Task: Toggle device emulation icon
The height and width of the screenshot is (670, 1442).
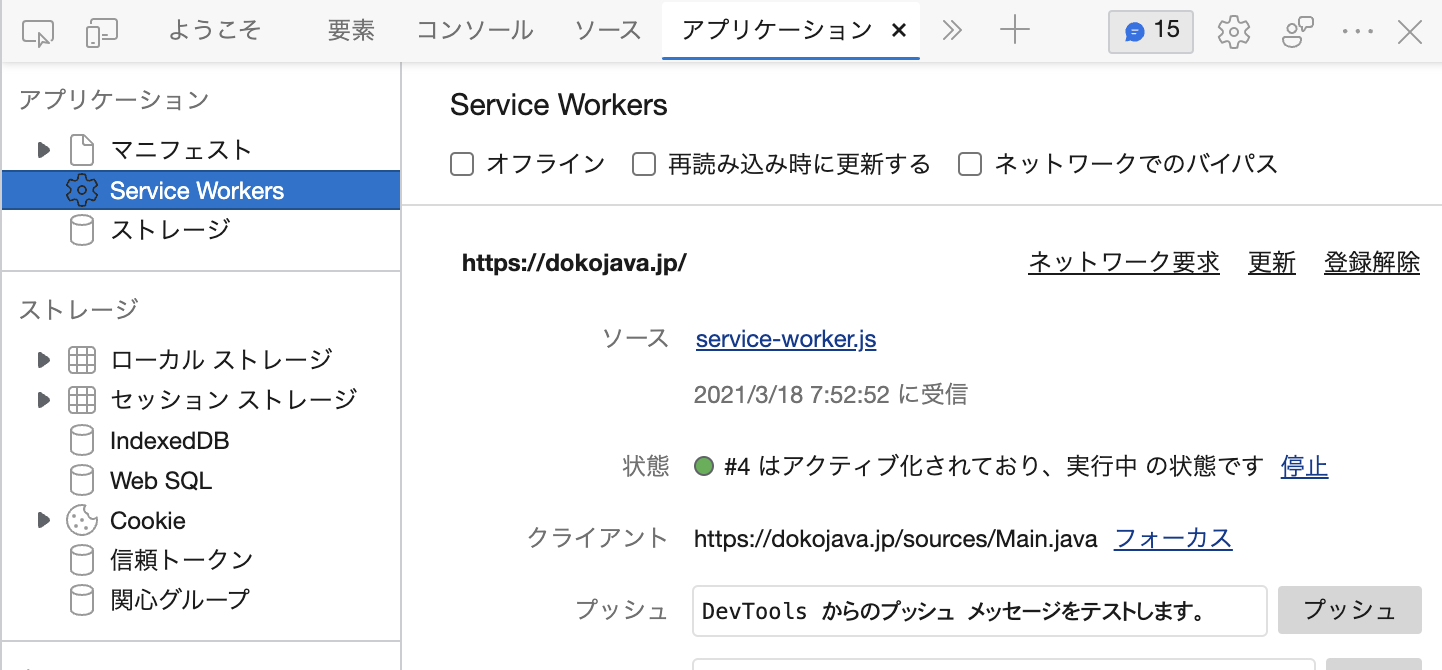Action: coord(102,32)
